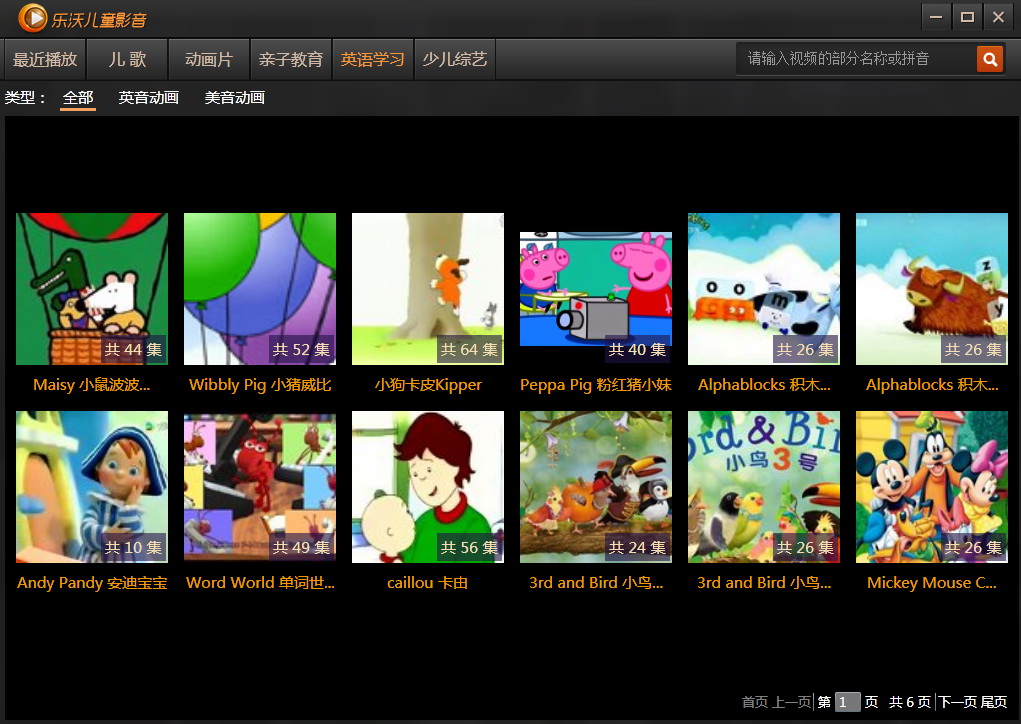Click the 共 10 集 episode badge
1021x724 pixels.
[x=133, y=548]
